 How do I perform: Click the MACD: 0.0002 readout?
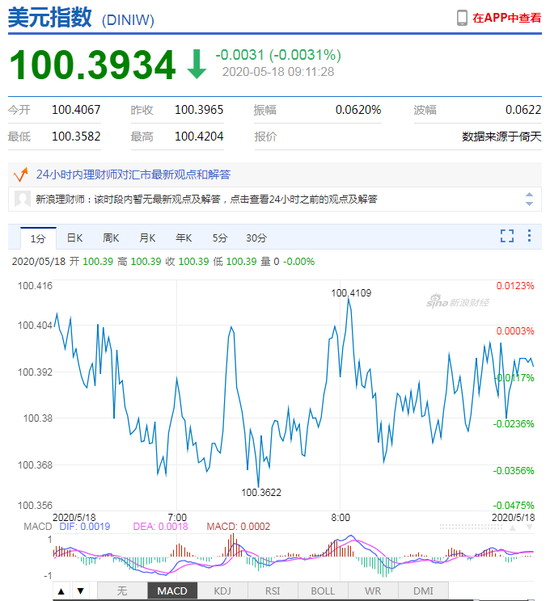[238, 527]
